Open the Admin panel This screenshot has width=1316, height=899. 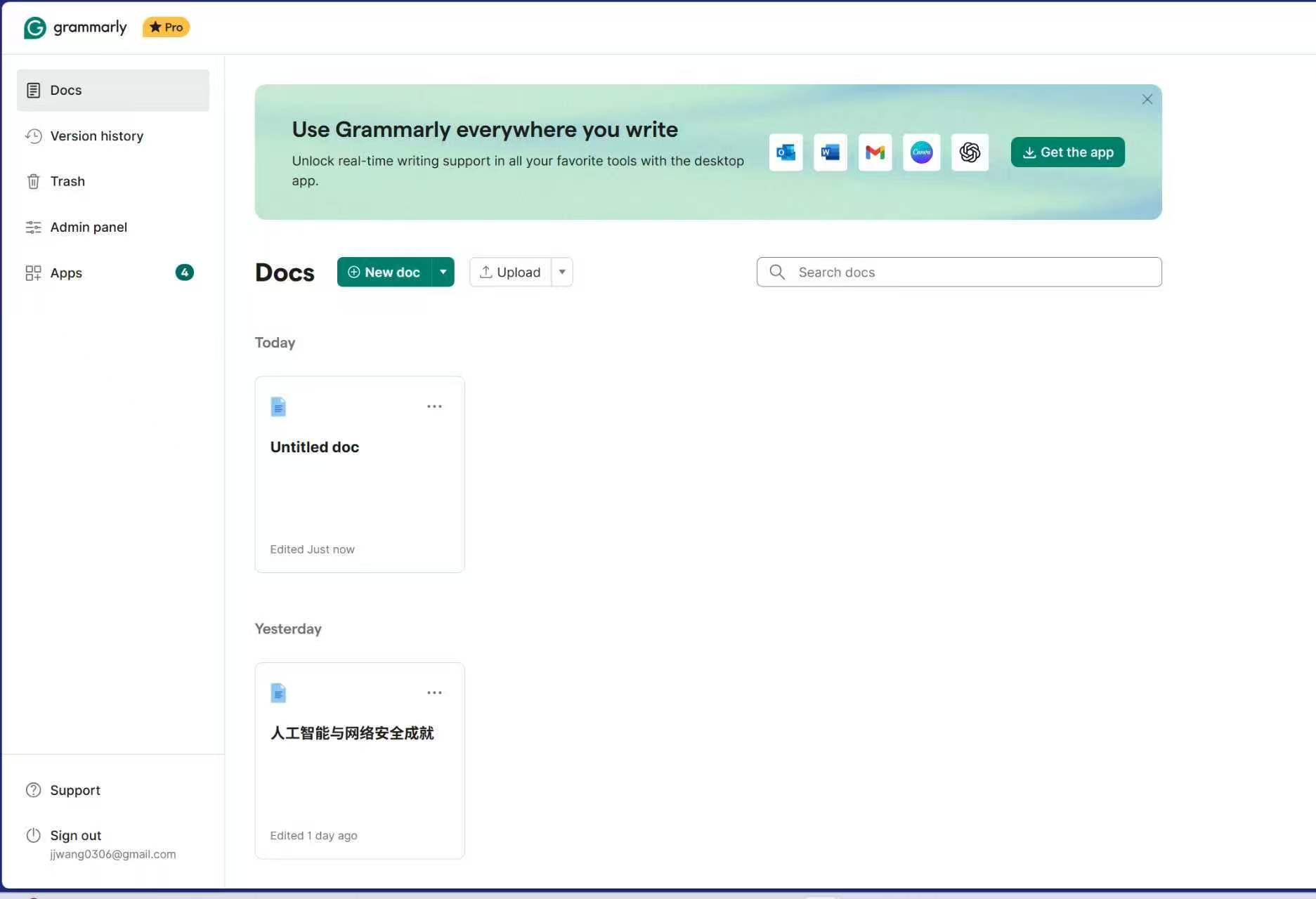[x=89, y=228]
